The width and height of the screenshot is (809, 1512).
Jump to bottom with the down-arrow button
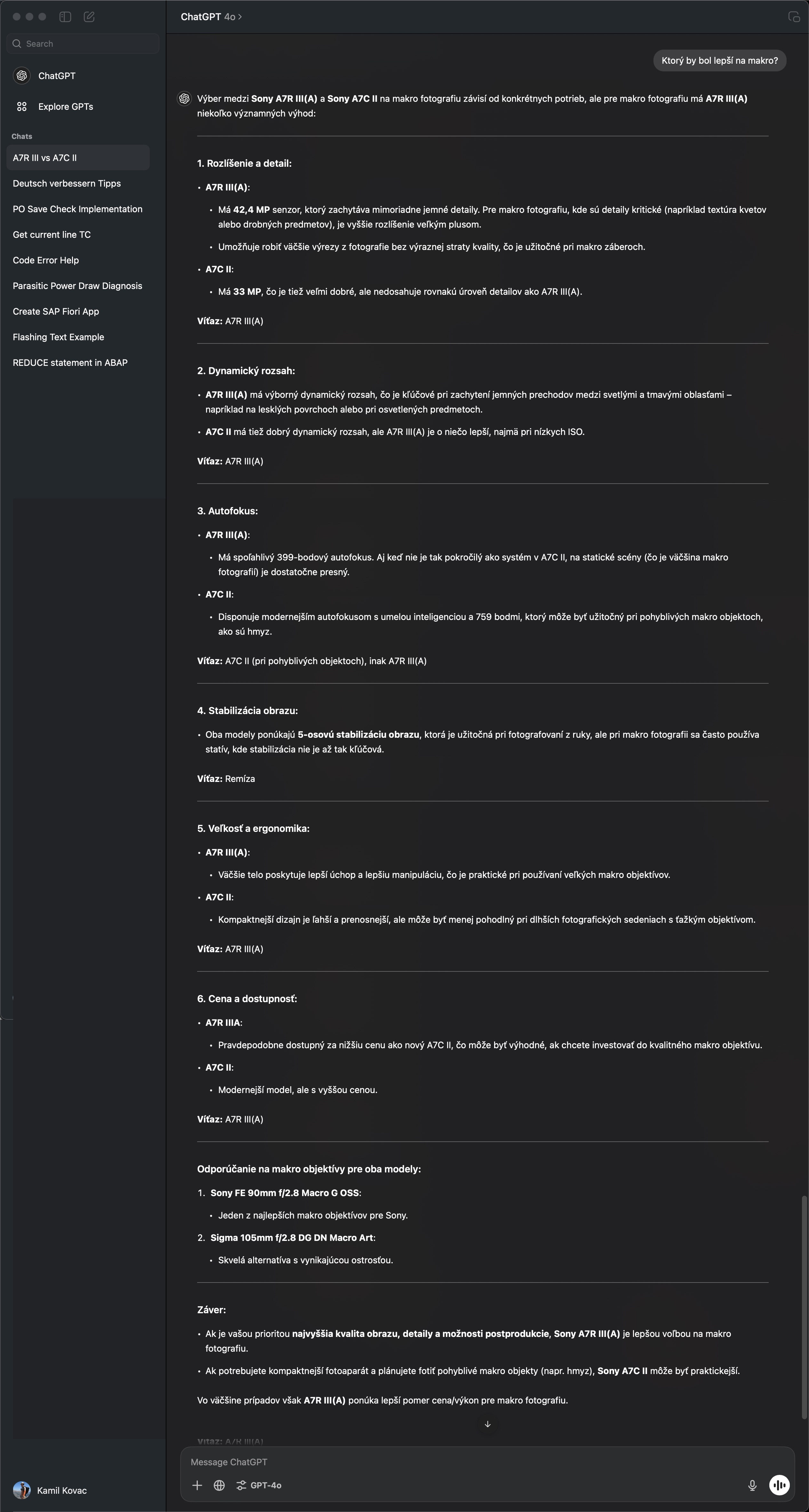[x=487, y=1424]
